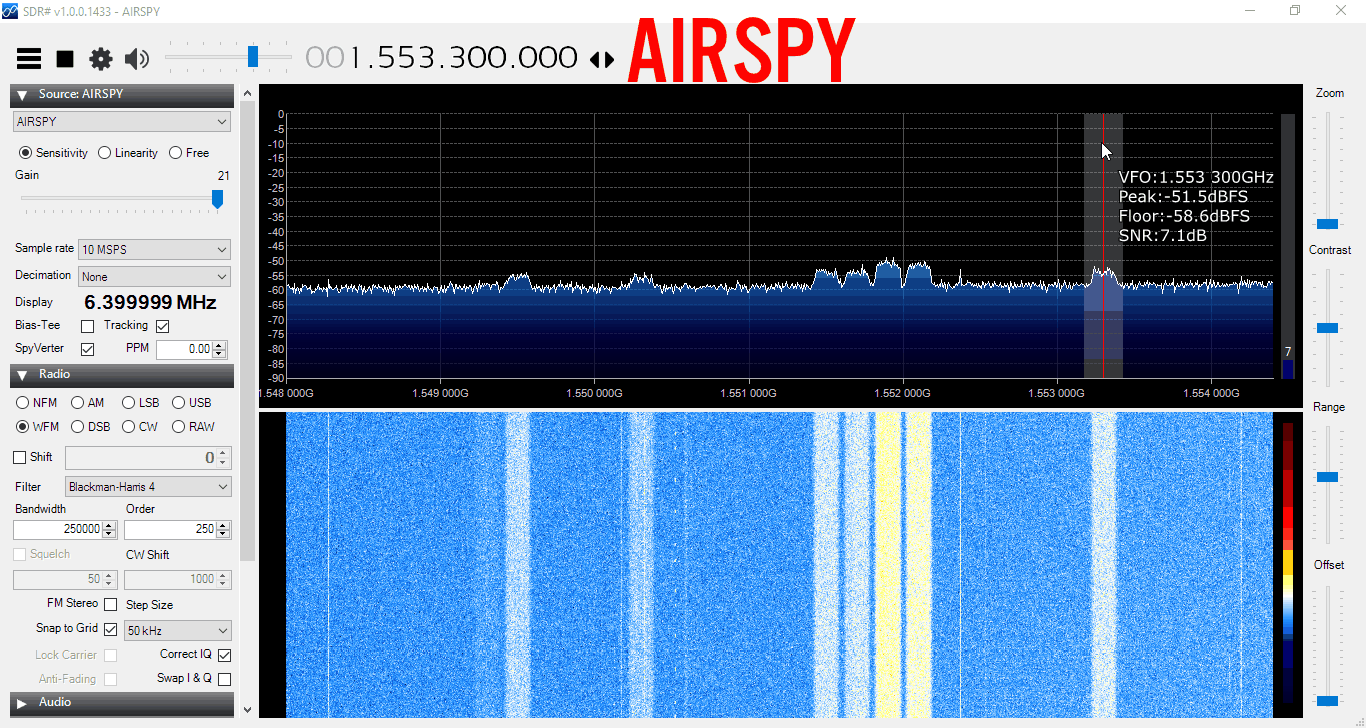Click the frequency tuning arrows icon
The height and width of the screenshot is (728, 1366).
(602, 60)
